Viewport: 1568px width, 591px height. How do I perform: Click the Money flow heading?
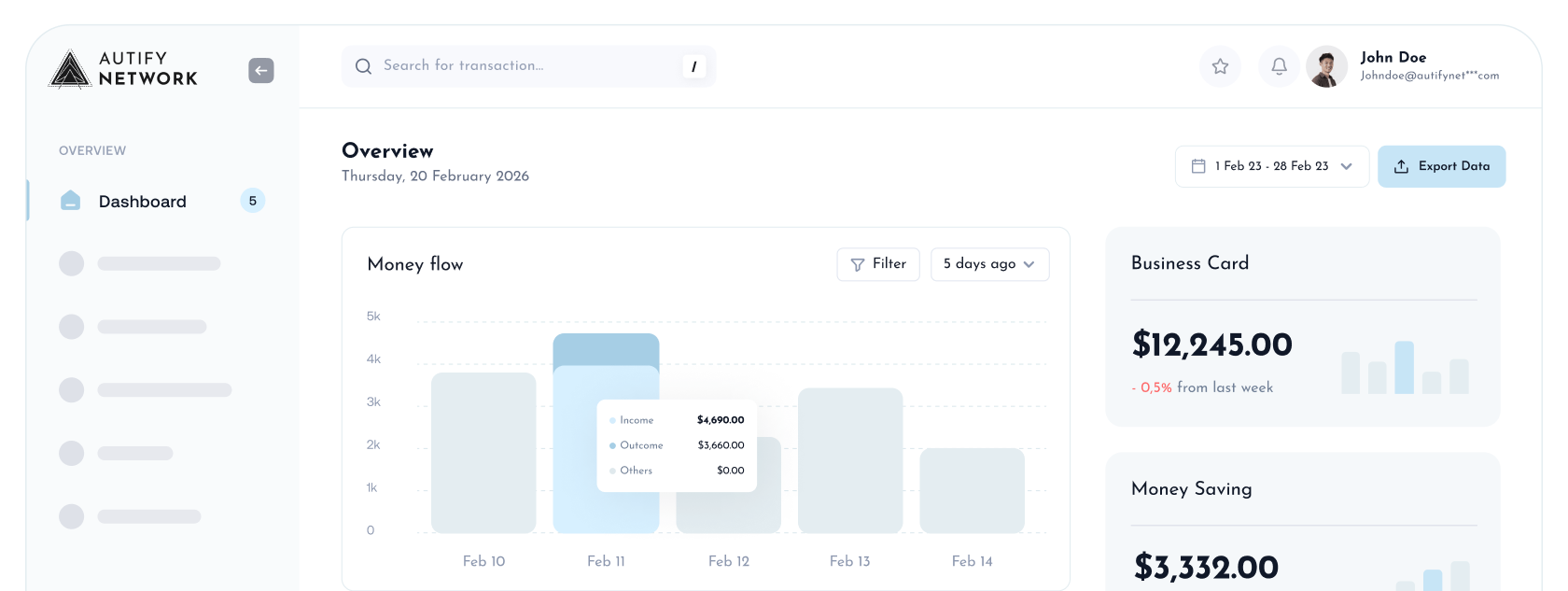(415, 264)
